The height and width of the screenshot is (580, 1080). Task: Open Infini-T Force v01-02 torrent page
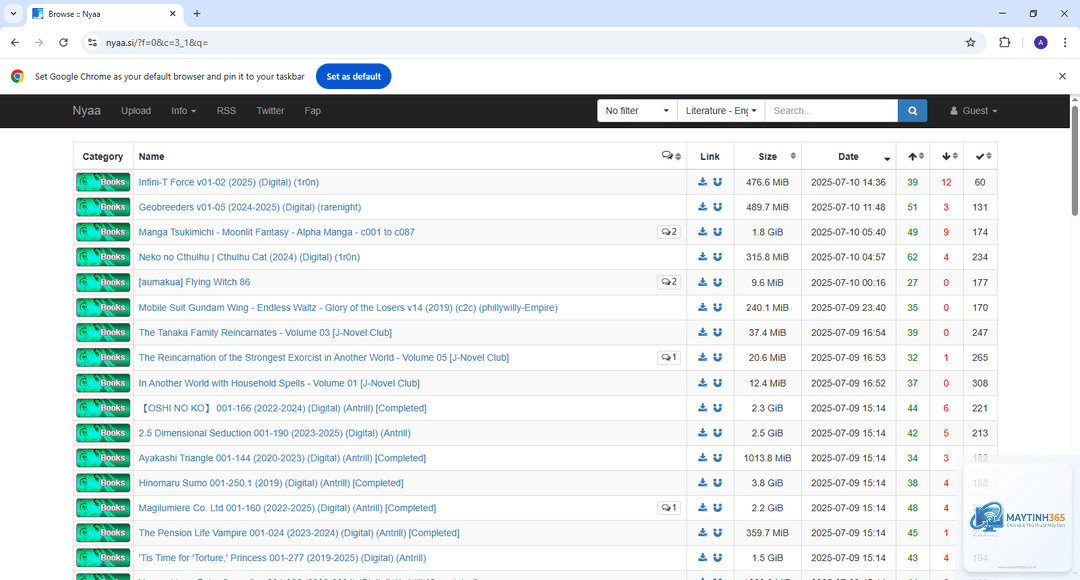[229, 182]
